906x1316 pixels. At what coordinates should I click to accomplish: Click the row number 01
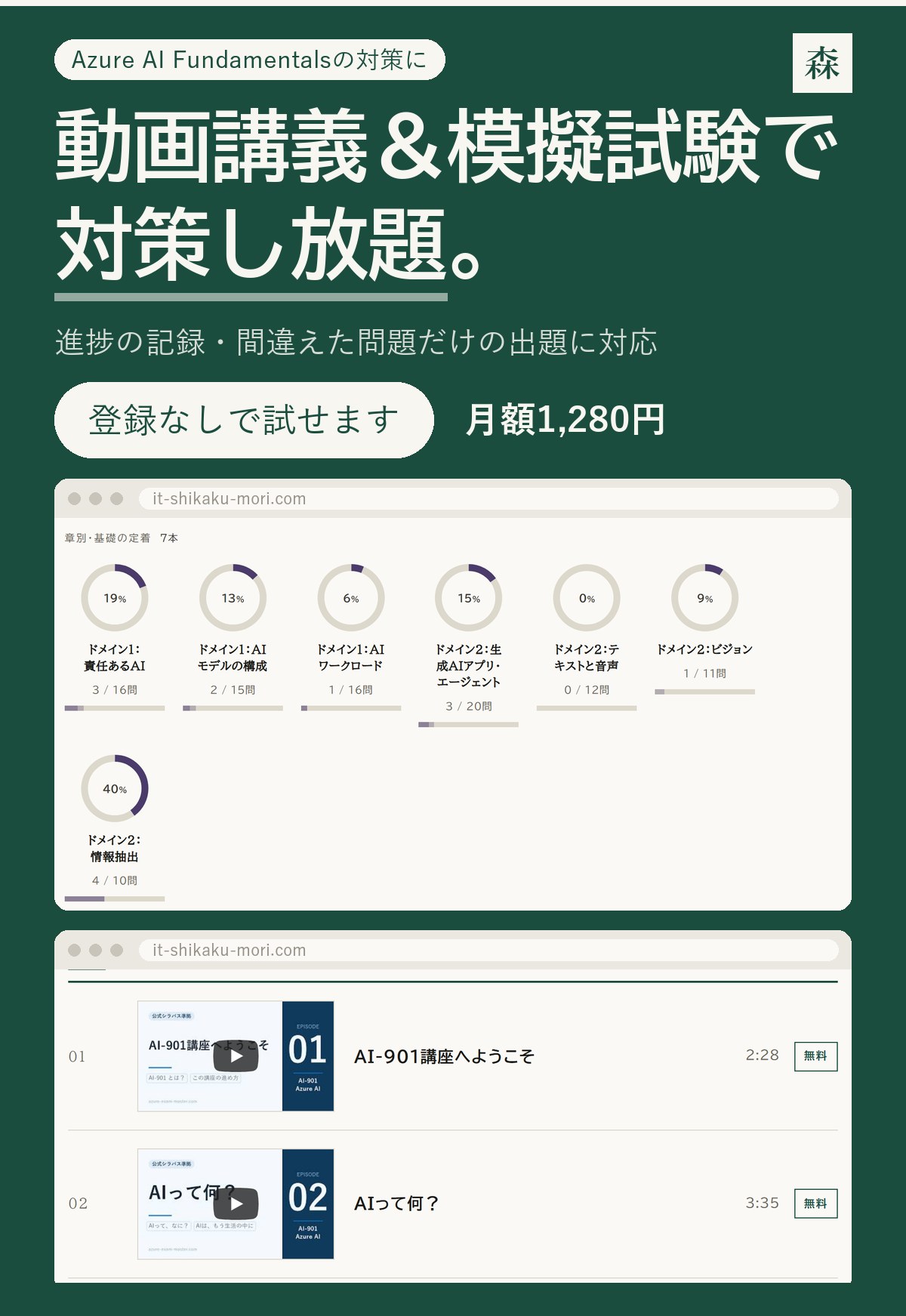(x=77, y=1056)
